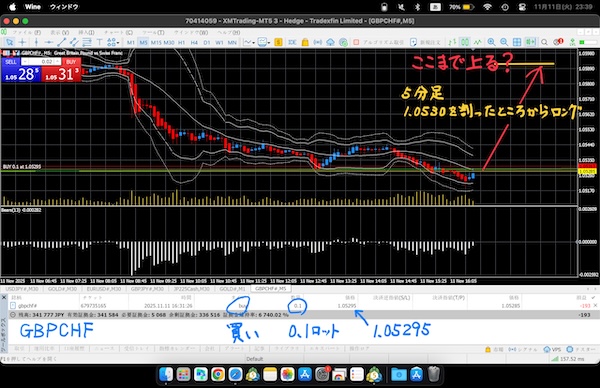Zoom in on the chart
This screenshot has width=600, height=388.
[491, 42]
